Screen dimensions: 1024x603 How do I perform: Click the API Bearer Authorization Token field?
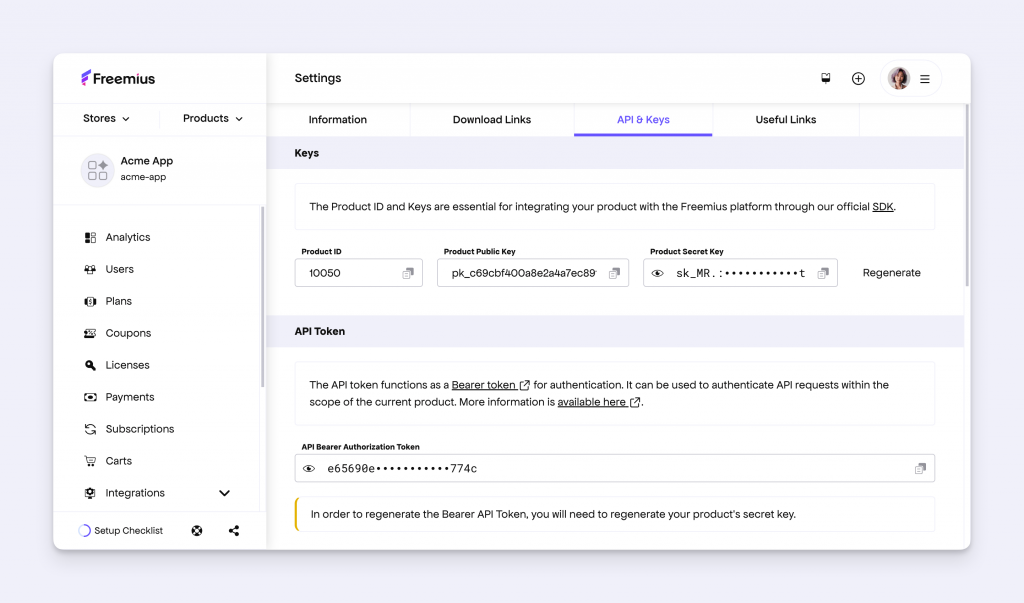pos(615,468)
